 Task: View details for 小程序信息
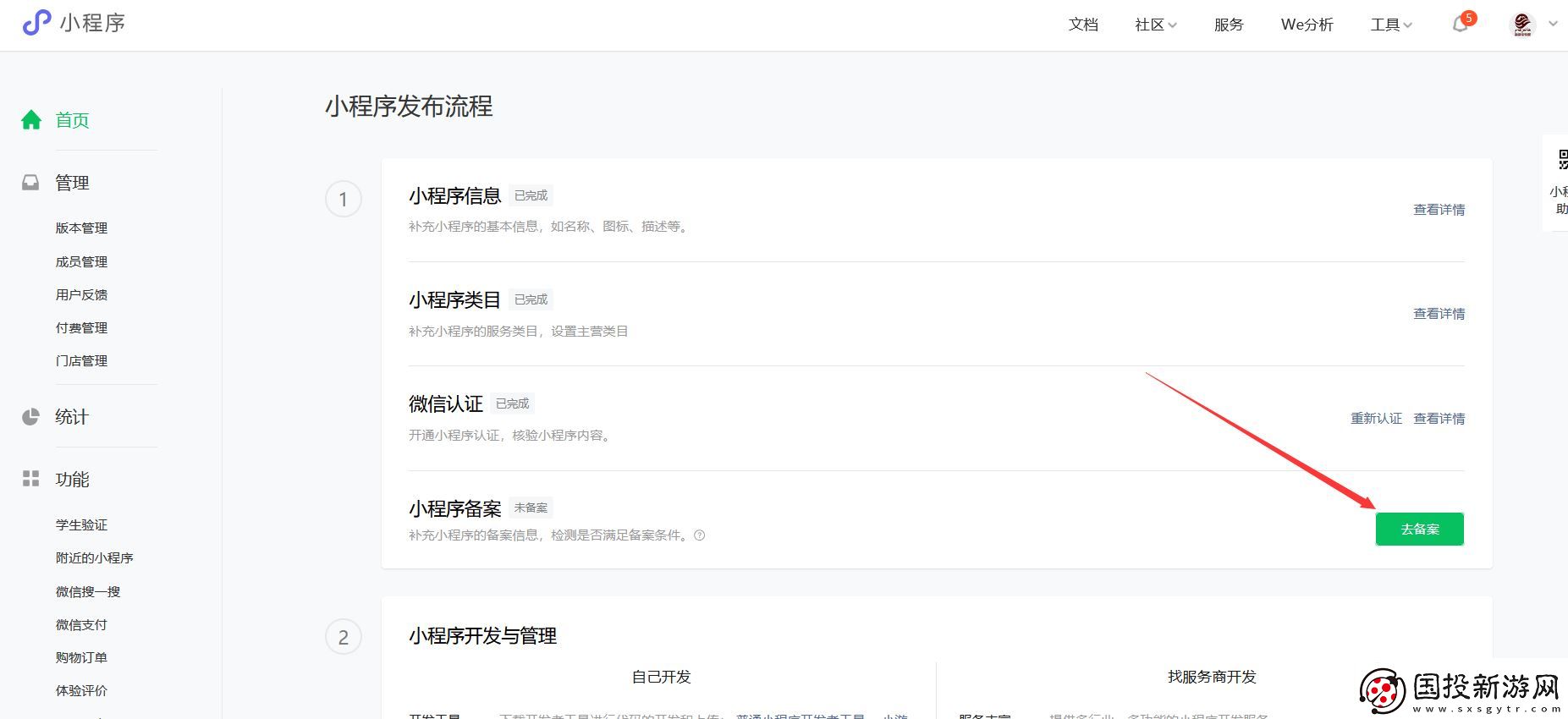click(x=1439, y=210)
